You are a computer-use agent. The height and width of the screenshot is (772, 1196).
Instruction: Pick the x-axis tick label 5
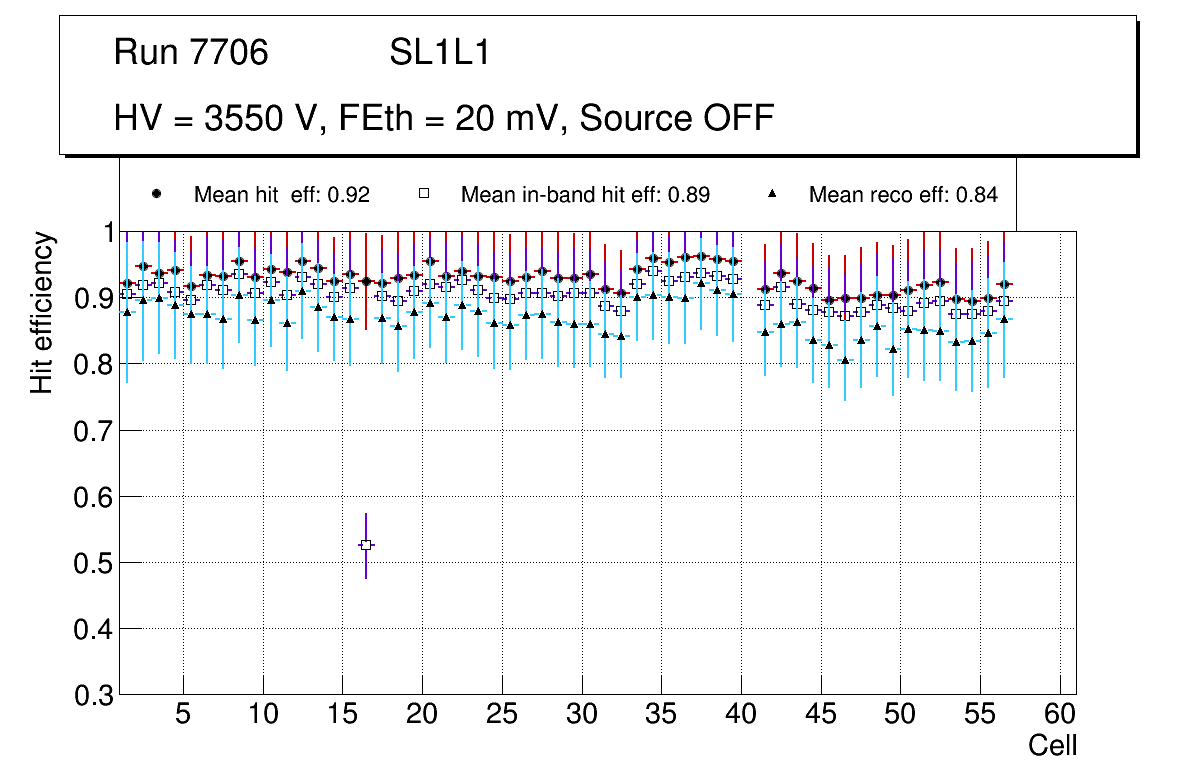click(183, 716)
